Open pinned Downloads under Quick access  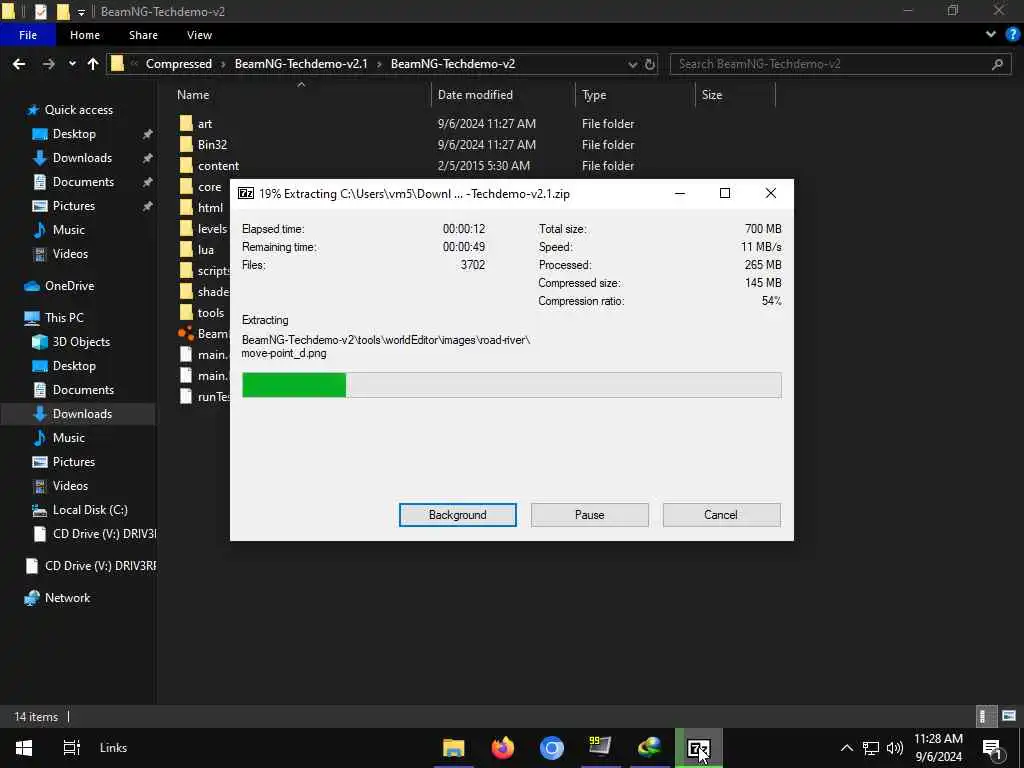pyautogui.click(x=82, y=158)
